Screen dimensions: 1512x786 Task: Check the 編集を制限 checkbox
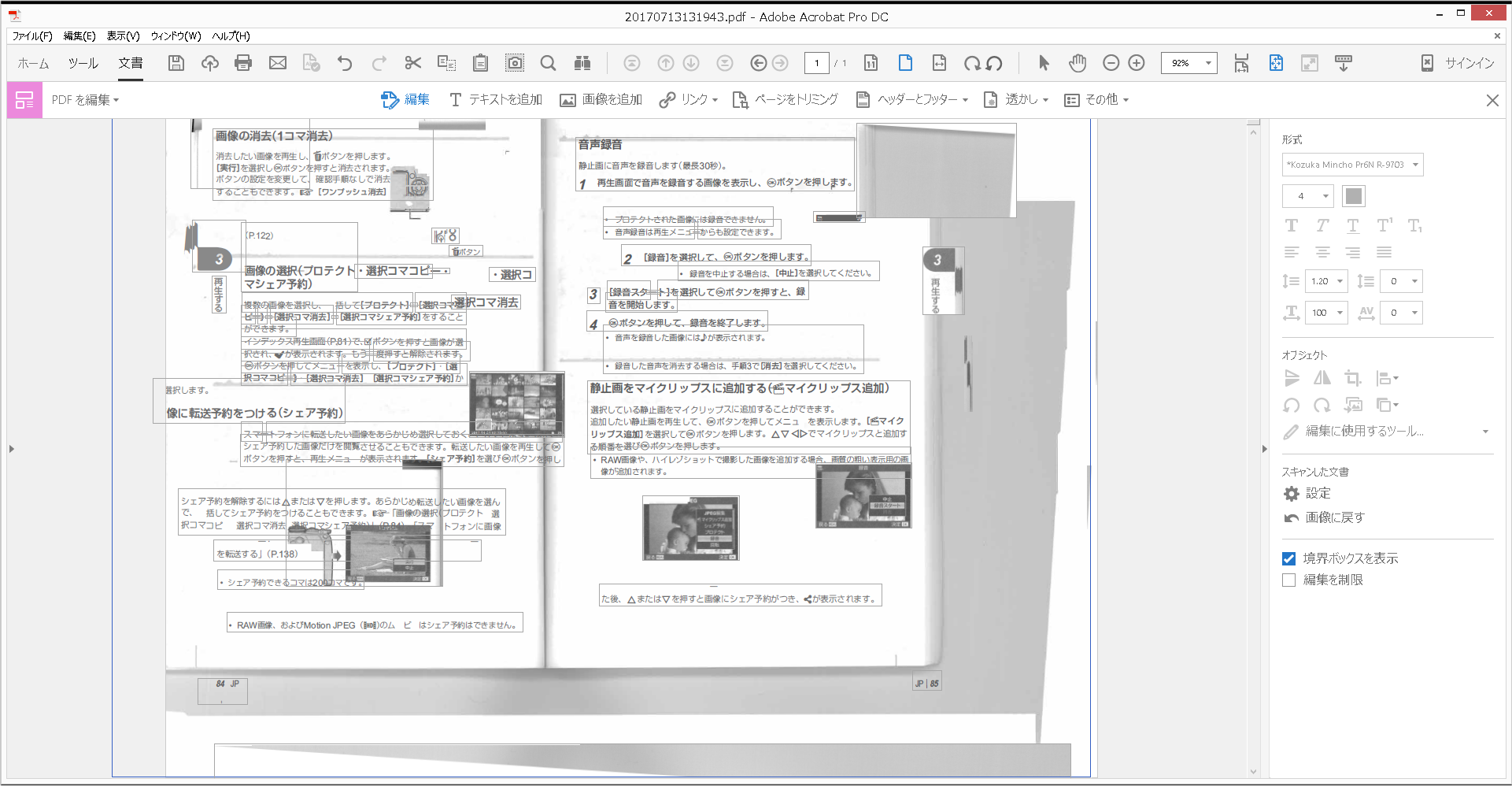coord(1288,580)
